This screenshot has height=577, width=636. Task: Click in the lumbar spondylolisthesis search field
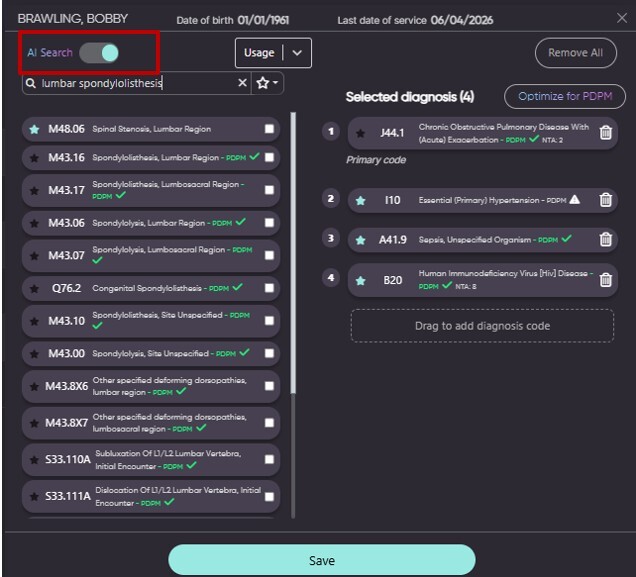coord(138,83)
